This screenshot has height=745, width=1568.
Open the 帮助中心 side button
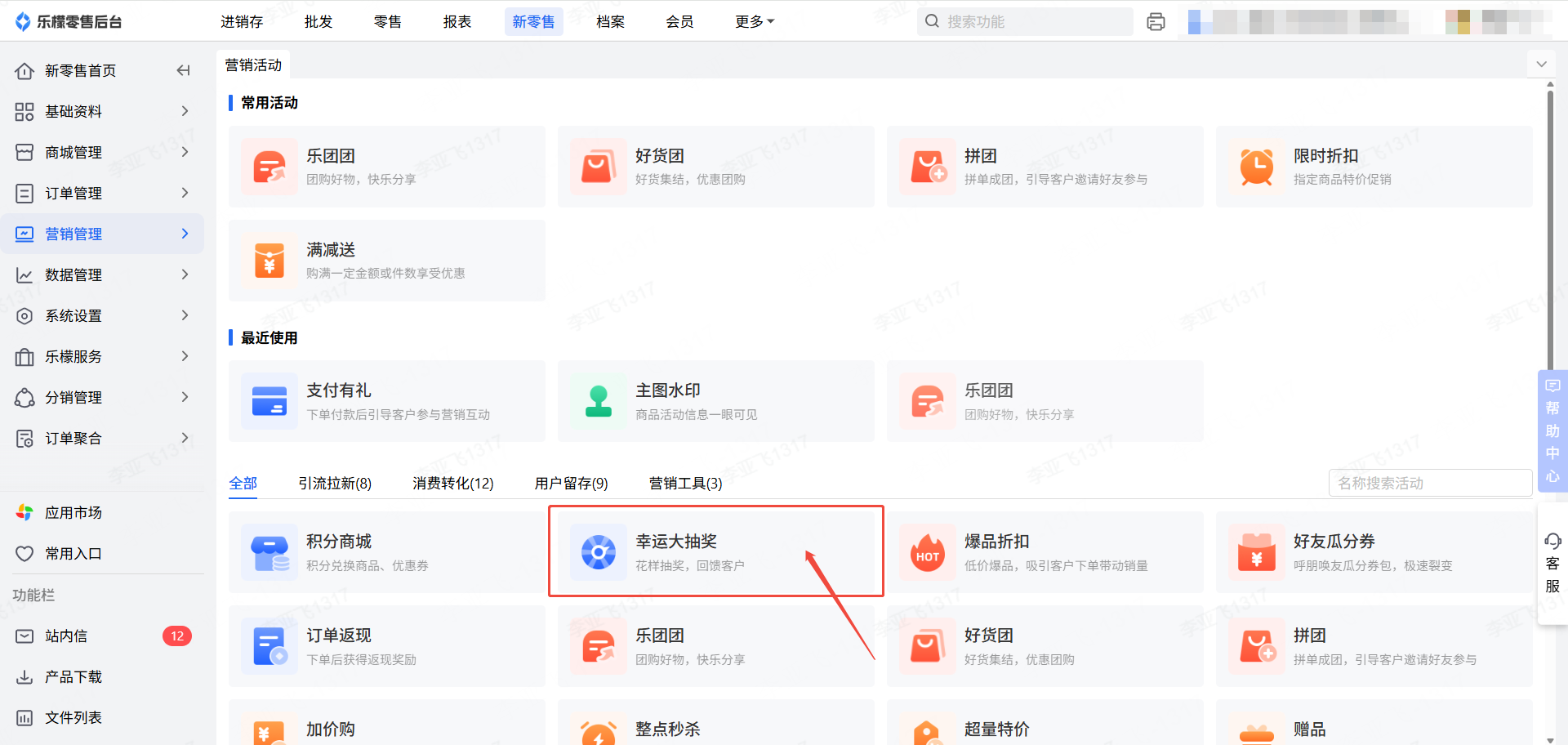1552,430
